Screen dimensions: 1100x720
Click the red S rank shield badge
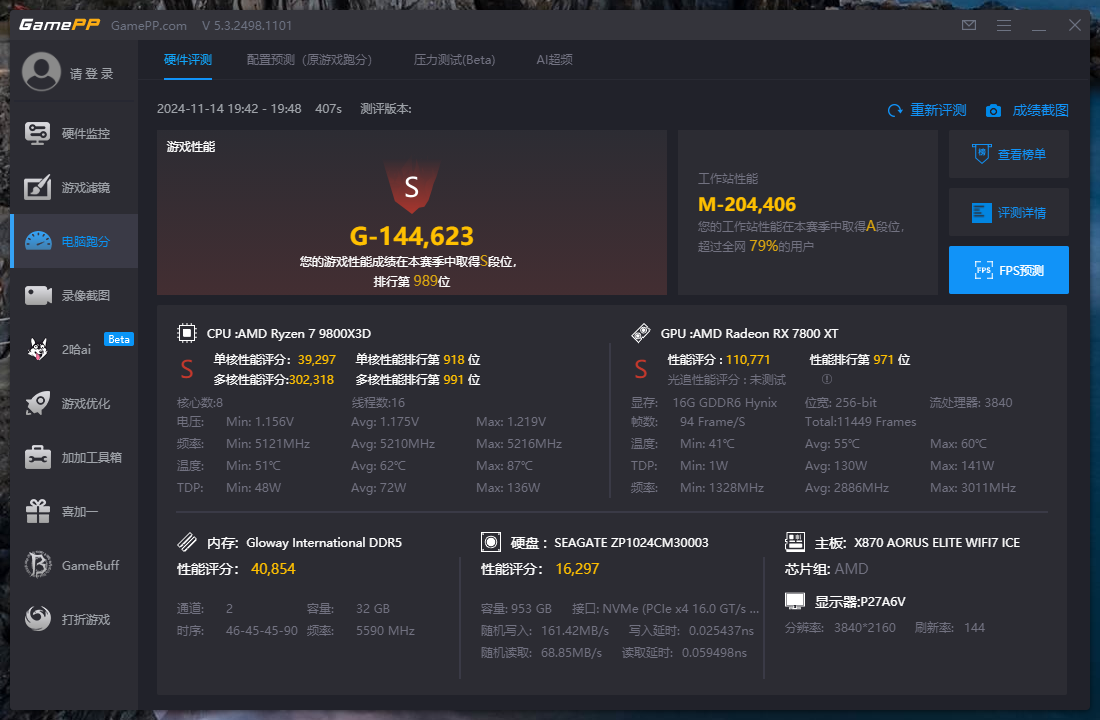pos(412,187)
